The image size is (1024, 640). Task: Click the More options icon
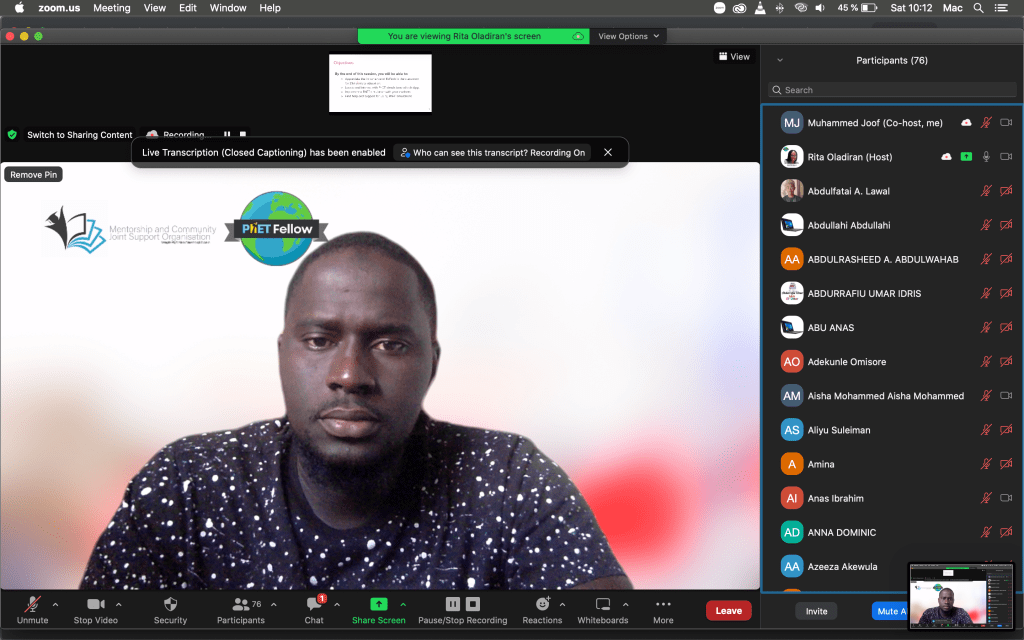663,605
